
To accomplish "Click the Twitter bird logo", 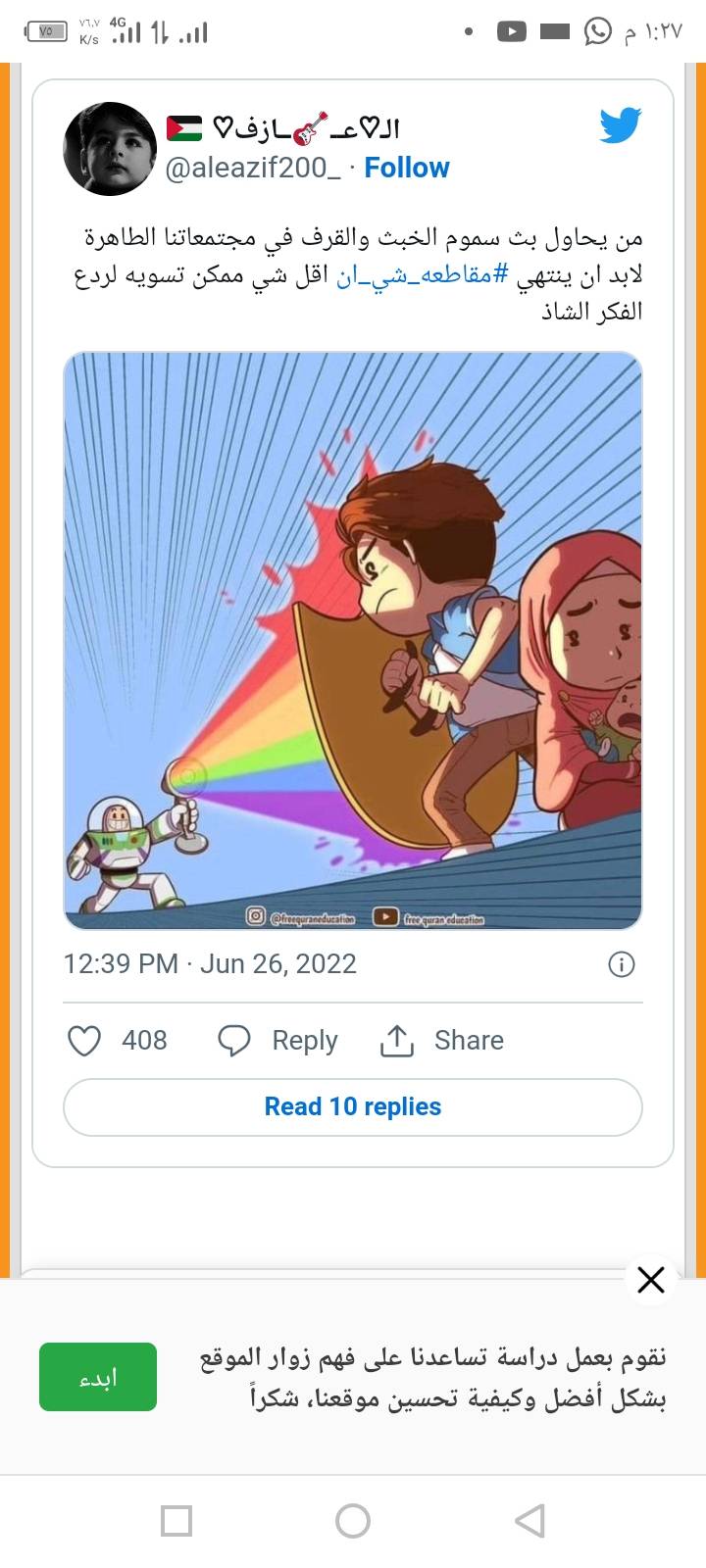I will point(620,125).
